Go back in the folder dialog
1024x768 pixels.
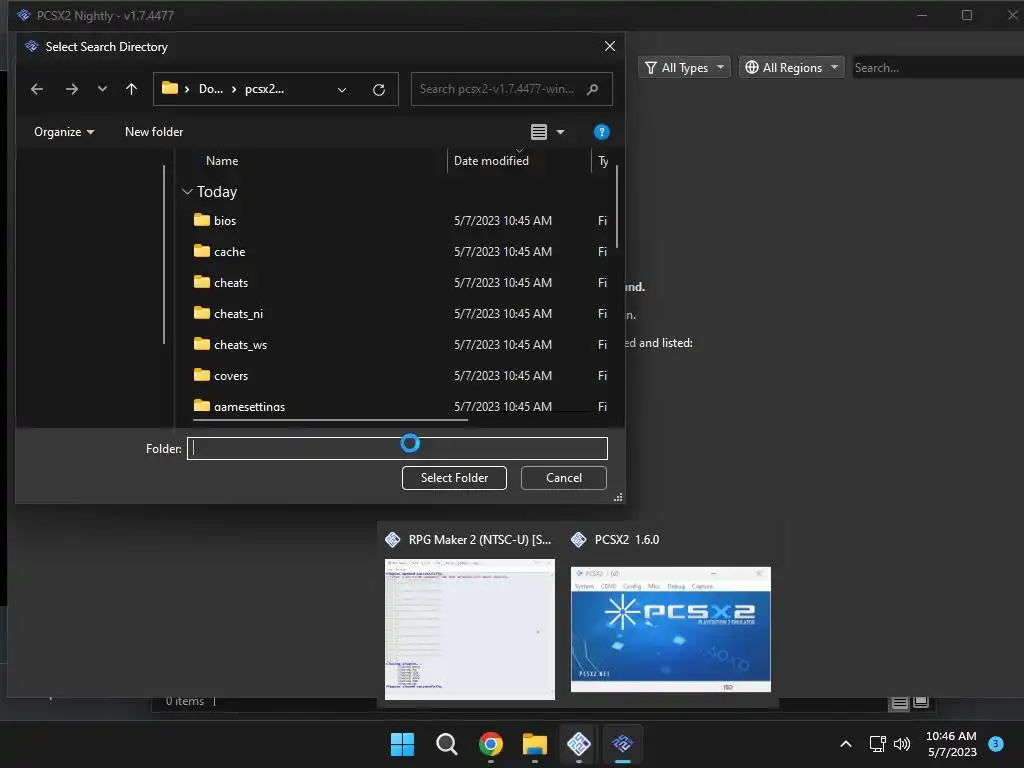(x=37, y=89)
